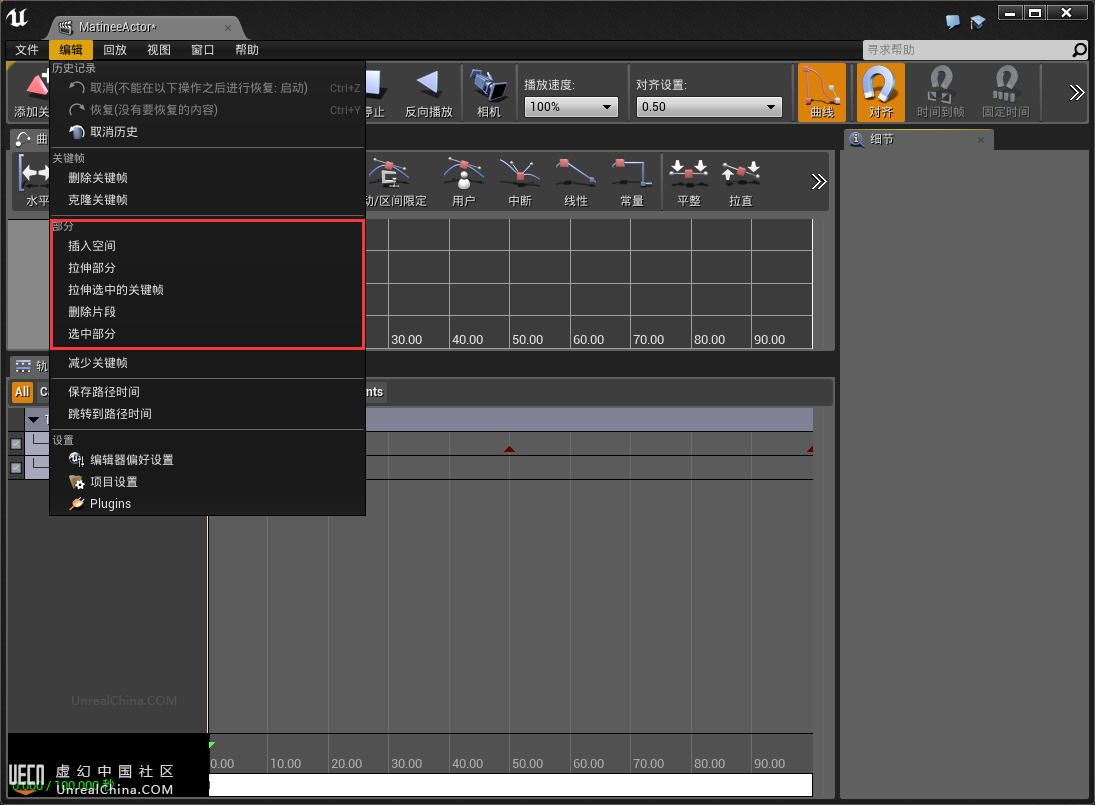Close the 细节 details tab
The image size is (1095, 805).
tap(980, 140)
